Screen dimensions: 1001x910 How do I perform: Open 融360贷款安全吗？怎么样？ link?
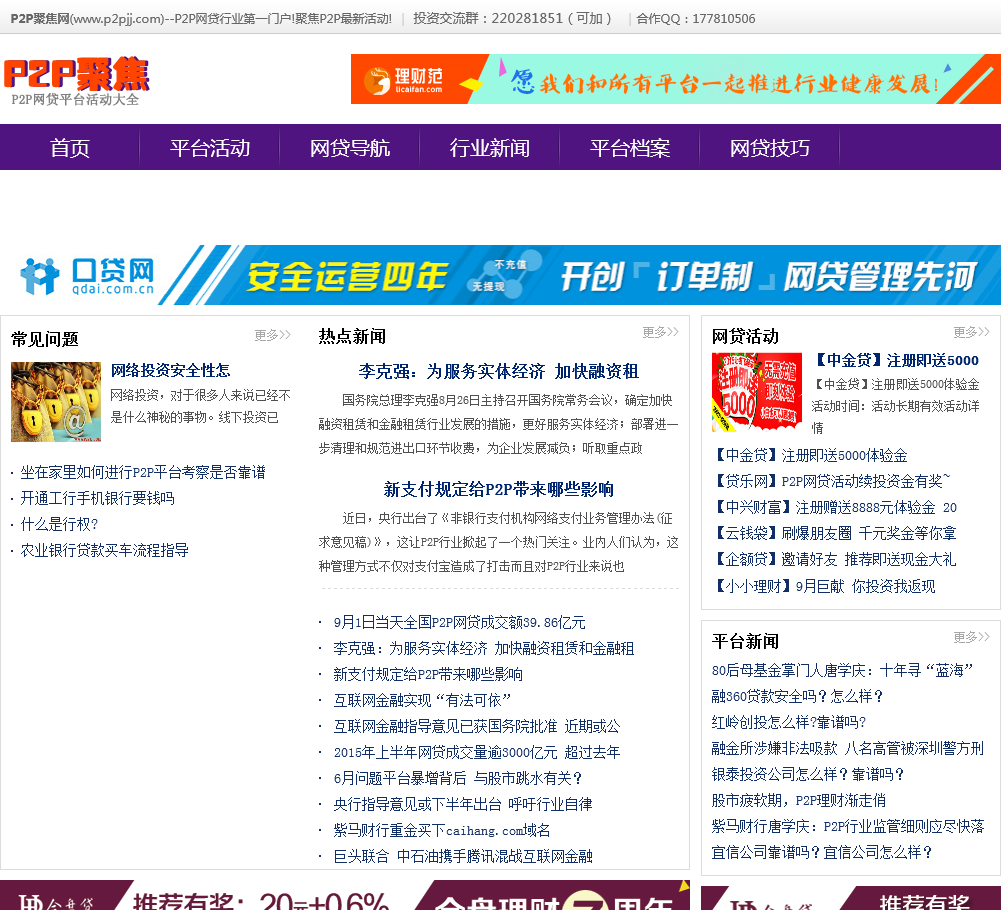(x=797, y=696)
